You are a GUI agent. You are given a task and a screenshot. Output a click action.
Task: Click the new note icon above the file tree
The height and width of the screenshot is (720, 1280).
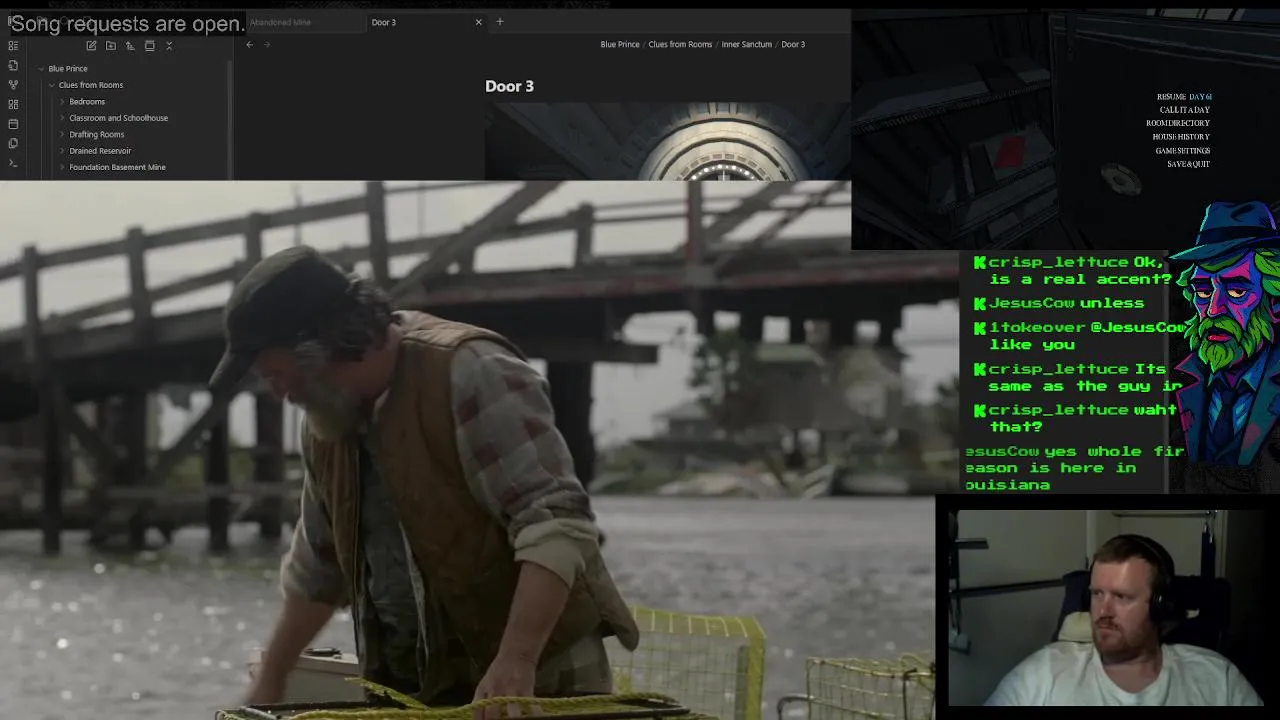tap(91, 45)
